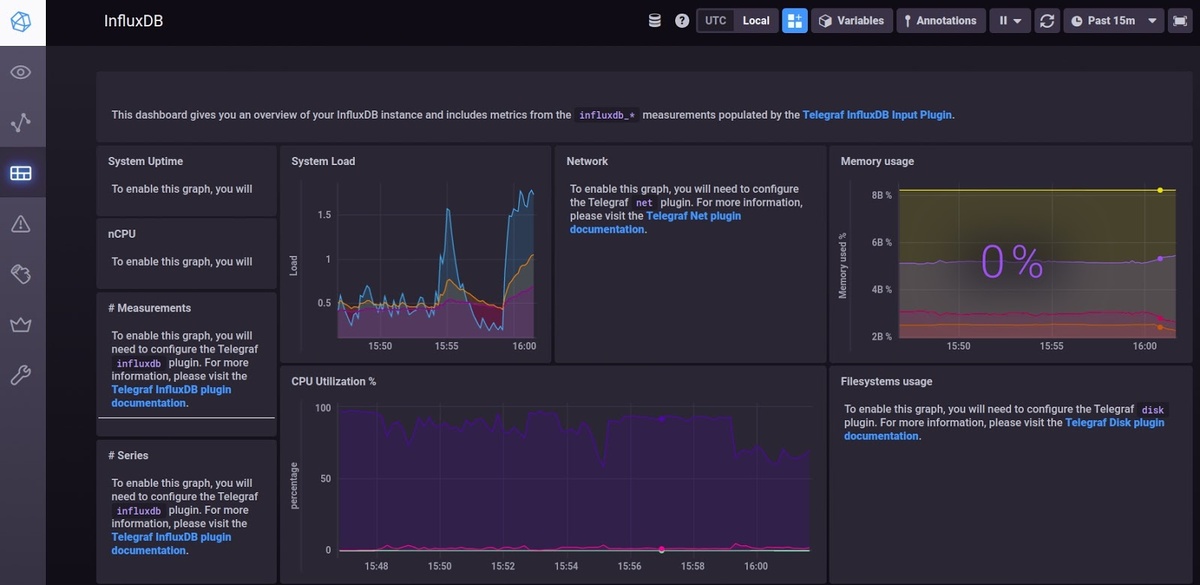Open Tasks calendar icon in sidebar
The height and width of the screenshot is (585, 1200).
21,273
